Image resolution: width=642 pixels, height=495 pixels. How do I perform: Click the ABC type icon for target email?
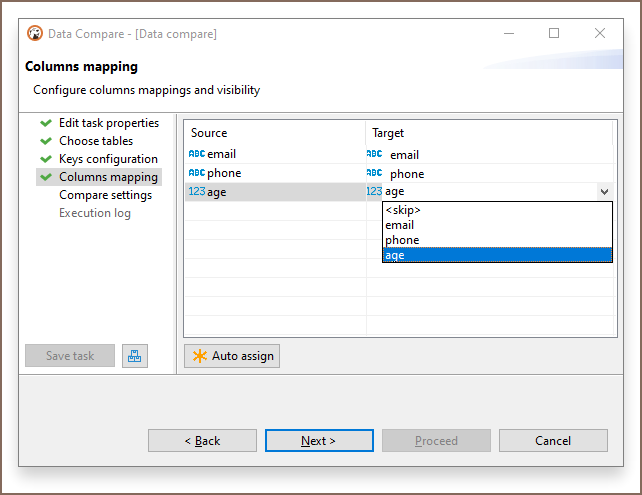pyautogui.click(x=374, y=154)
